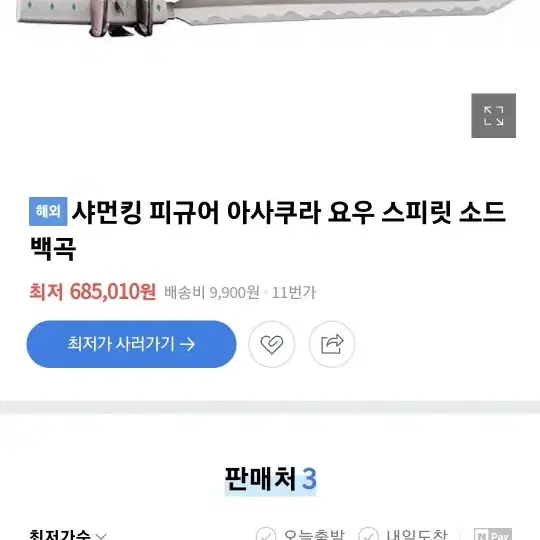Open the 최저가순 sort dropdown
This screenshot has height=540, width=540.
(68, 534)
